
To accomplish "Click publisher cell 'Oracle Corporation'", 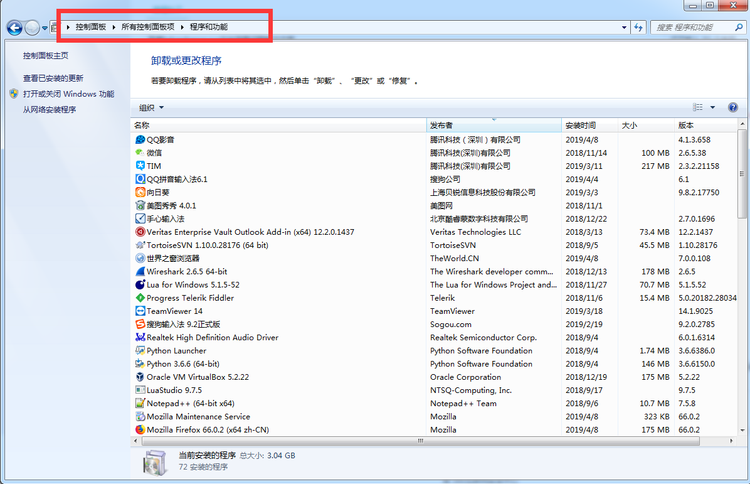I will coord(465,377).
